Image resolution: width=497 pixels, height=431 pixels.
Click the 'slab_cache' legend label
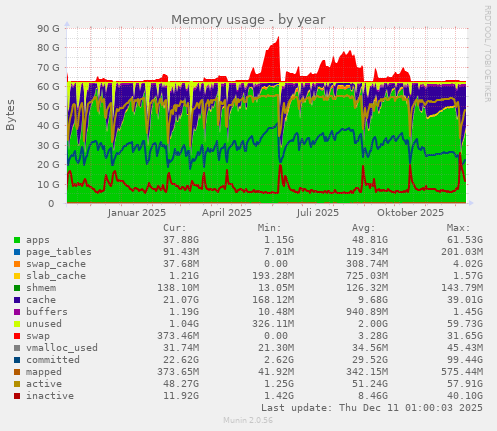(56, 276)
